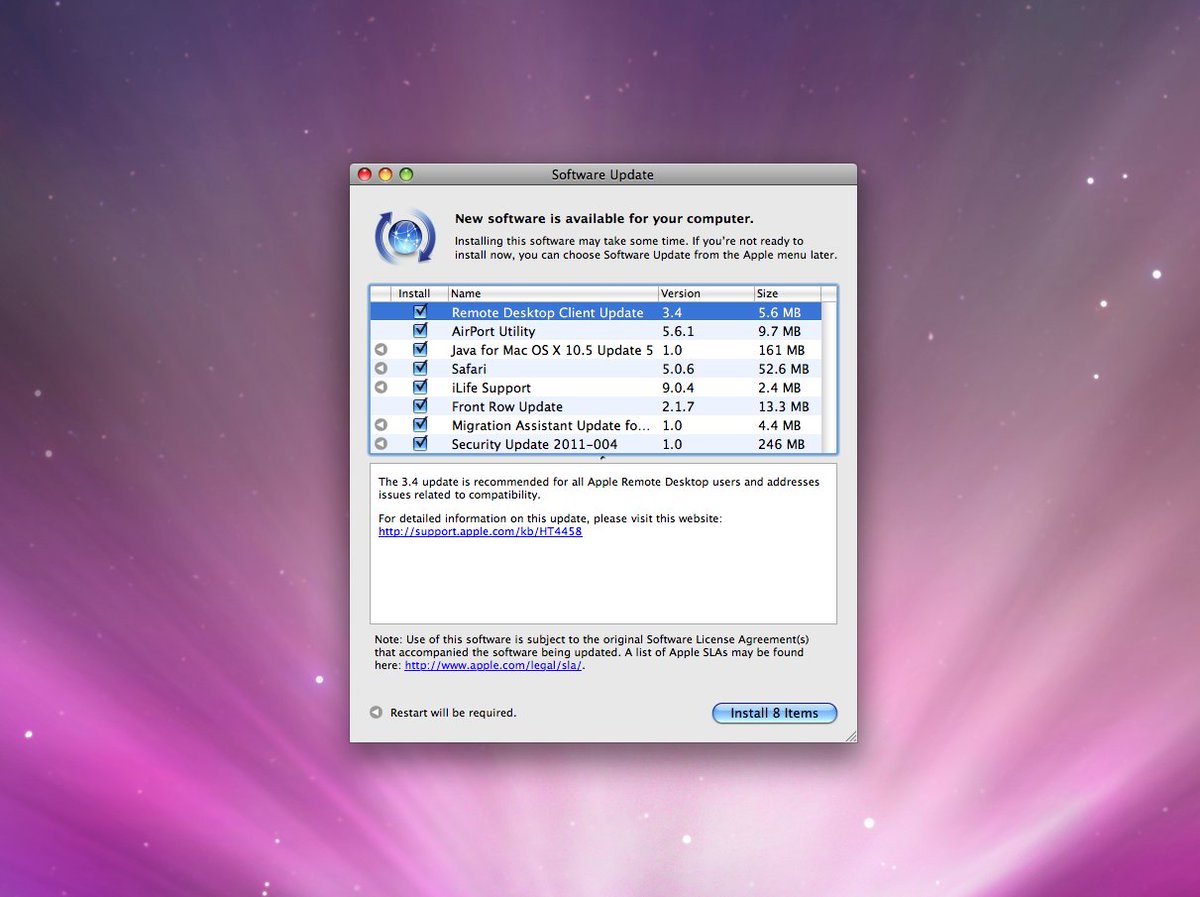This screenshot has width=1200, height=897.
Task: Uncheck the Front Row Update checkbox
Action: (420, 406)
